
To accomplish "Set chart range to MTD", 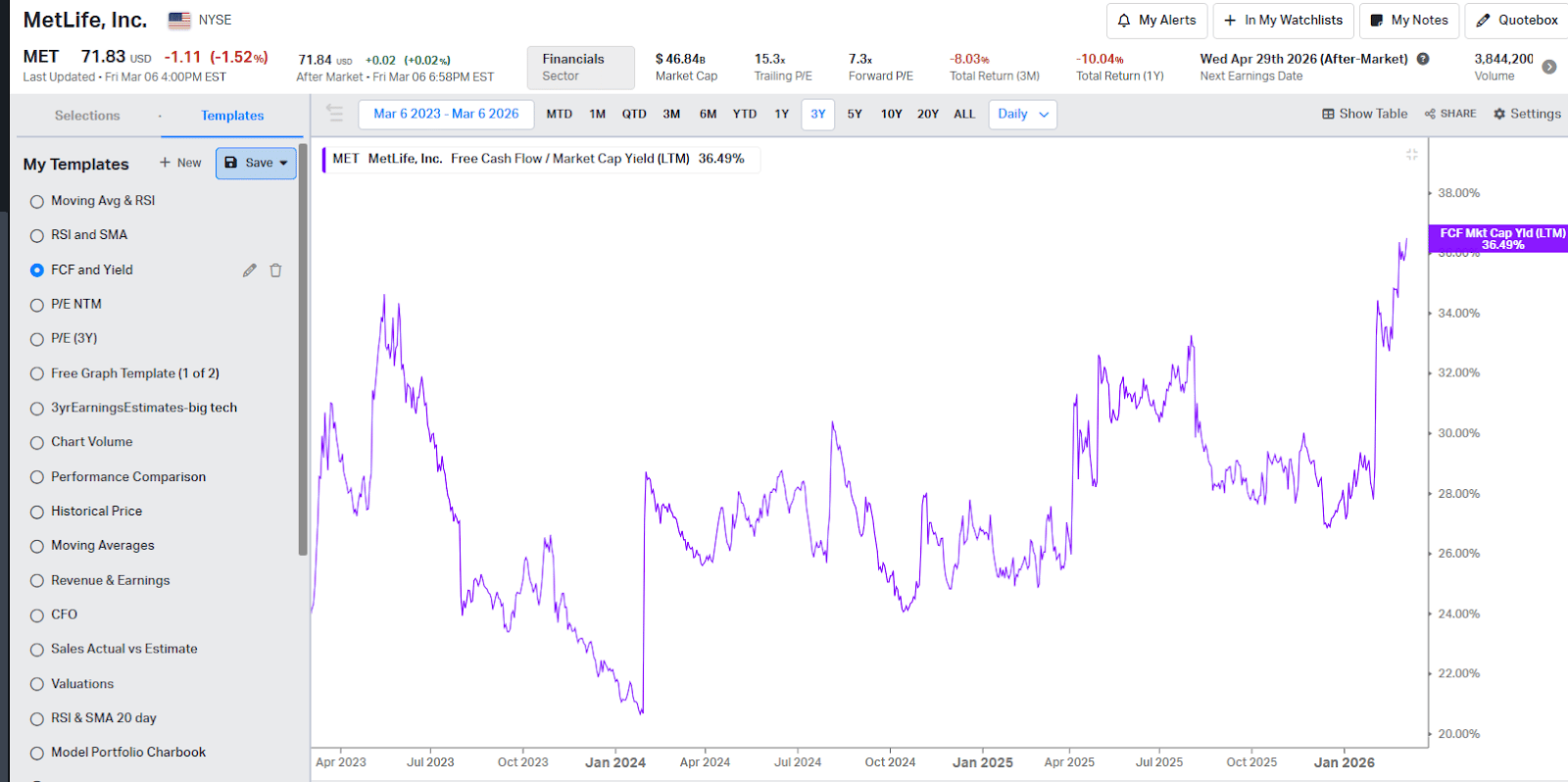I will pos(560,115).
